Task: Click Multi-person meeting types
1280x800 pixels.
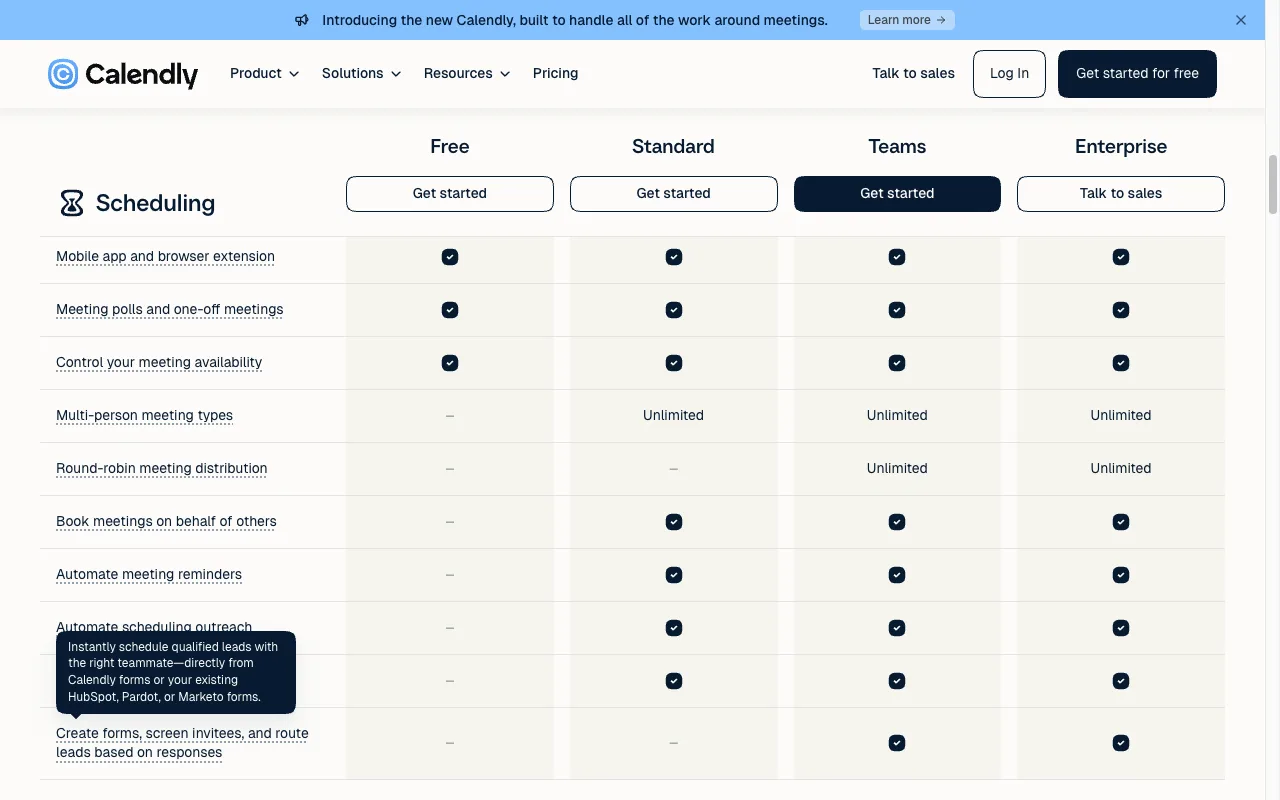Action: (x=144, y=416)
